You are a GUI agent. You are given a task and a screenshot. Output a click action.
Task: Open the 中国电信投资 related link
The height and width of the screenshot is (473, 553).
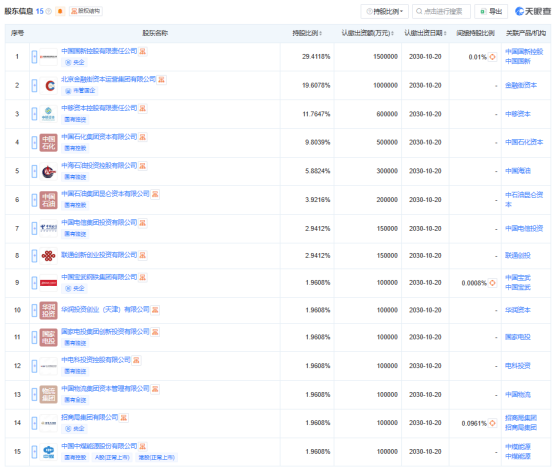click(524, 229)
